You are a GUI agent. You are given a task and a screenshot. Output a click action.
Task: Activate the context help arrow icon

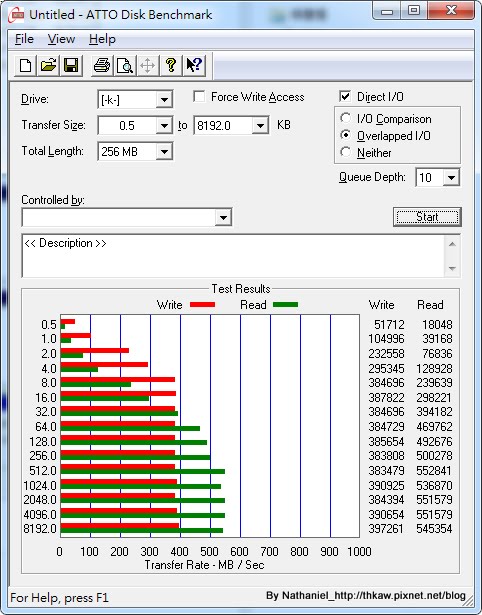pyautogui.click(x=194, y=65)
